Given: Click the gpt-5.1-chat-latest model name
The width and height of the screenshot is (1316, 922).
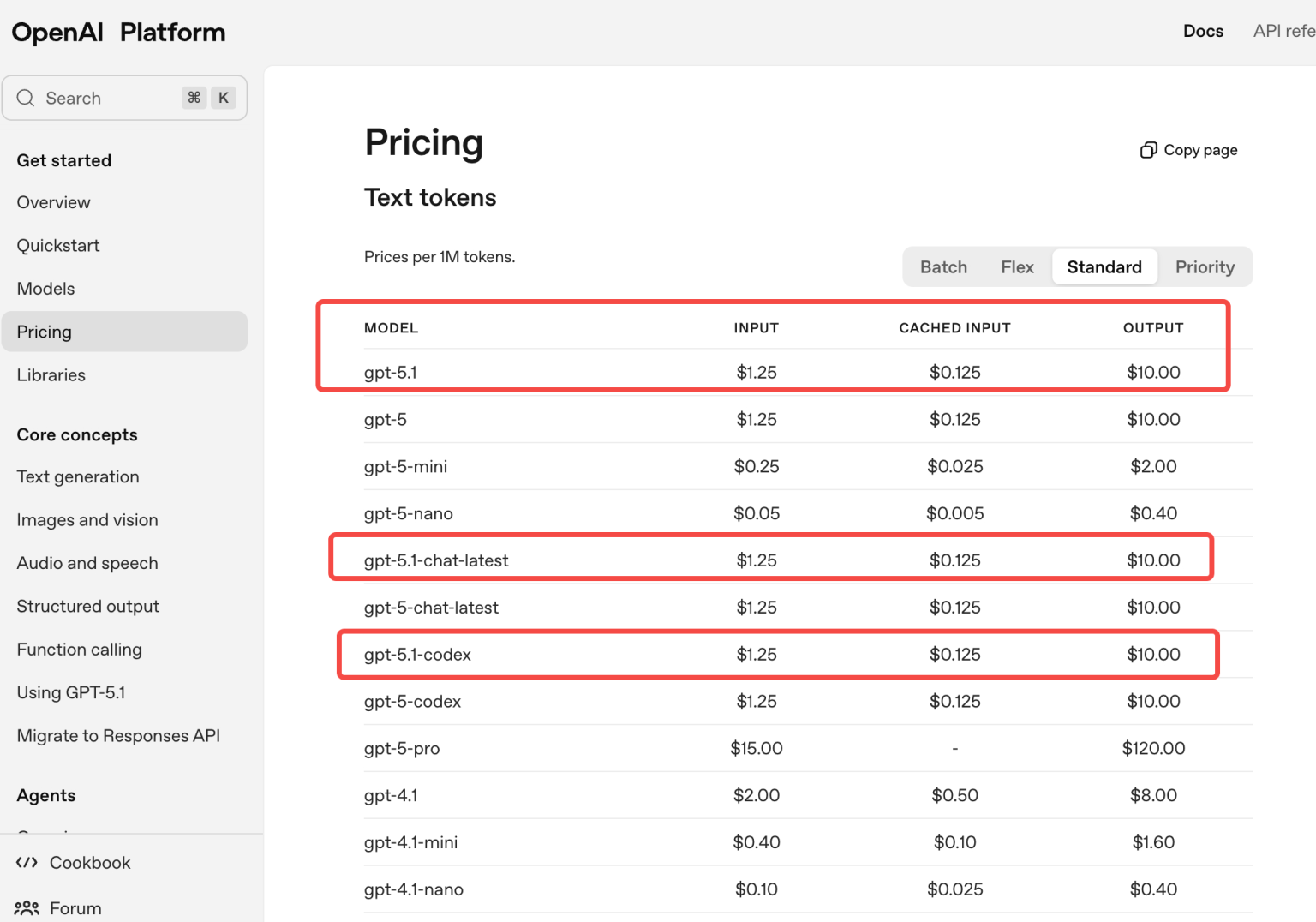Looking at the screenshot, I should click(x=436, y=560).
